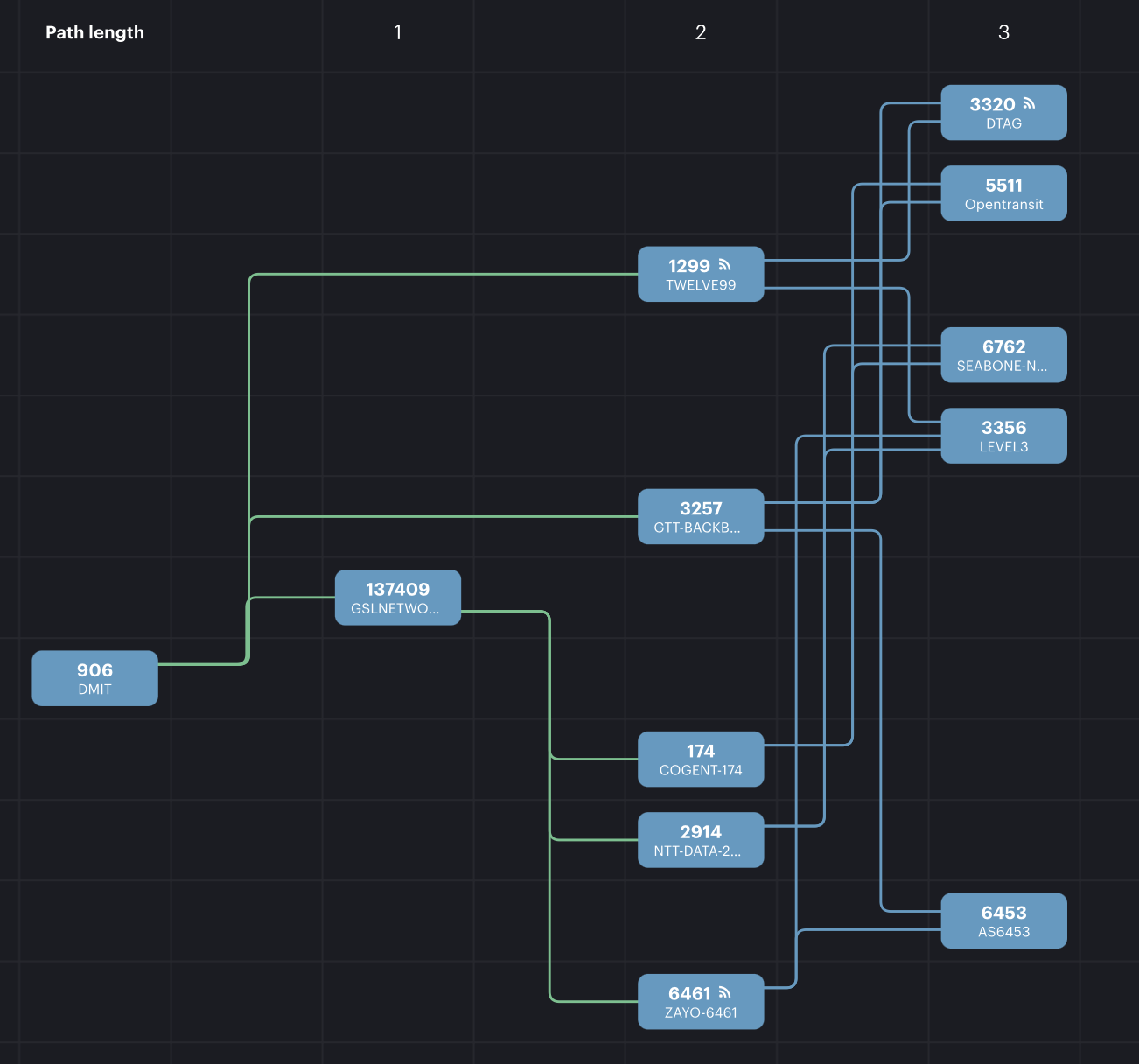
Task: Select the 137409 GSLNETWO node
Action: (x=397, y=598)
